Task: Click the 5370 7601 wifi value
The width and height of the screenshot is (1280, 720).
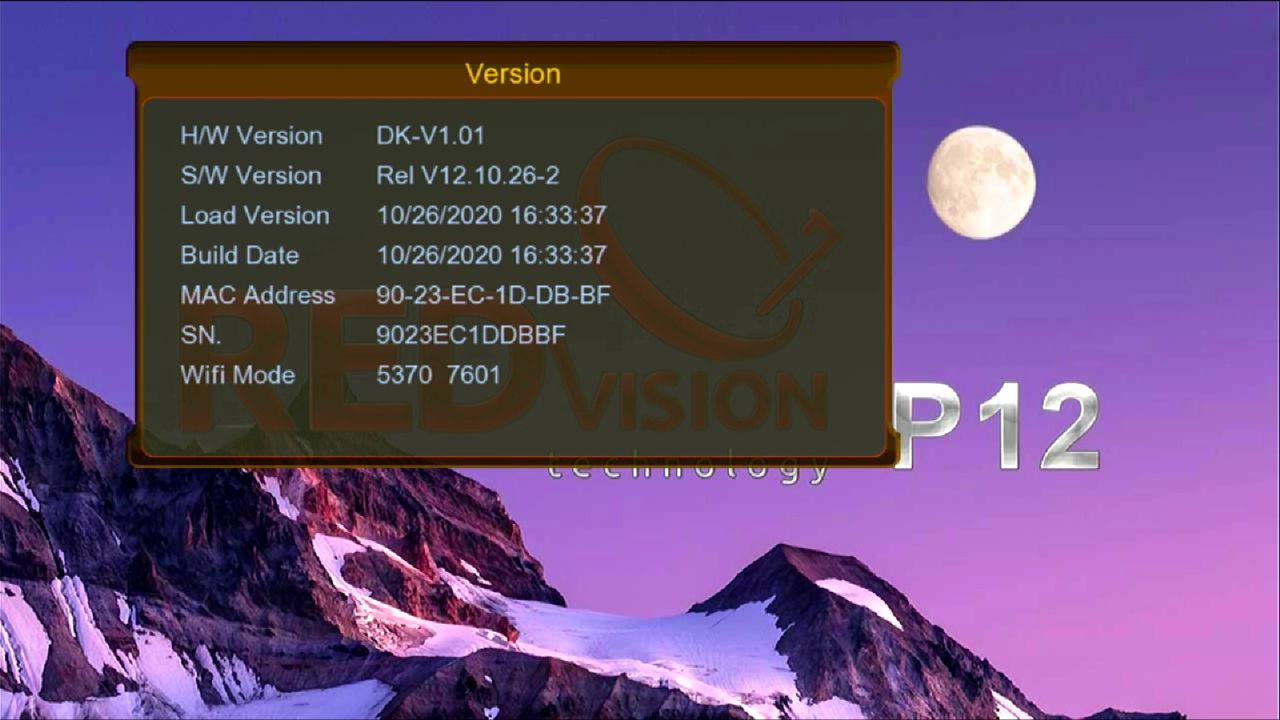Action: (438, 376)
